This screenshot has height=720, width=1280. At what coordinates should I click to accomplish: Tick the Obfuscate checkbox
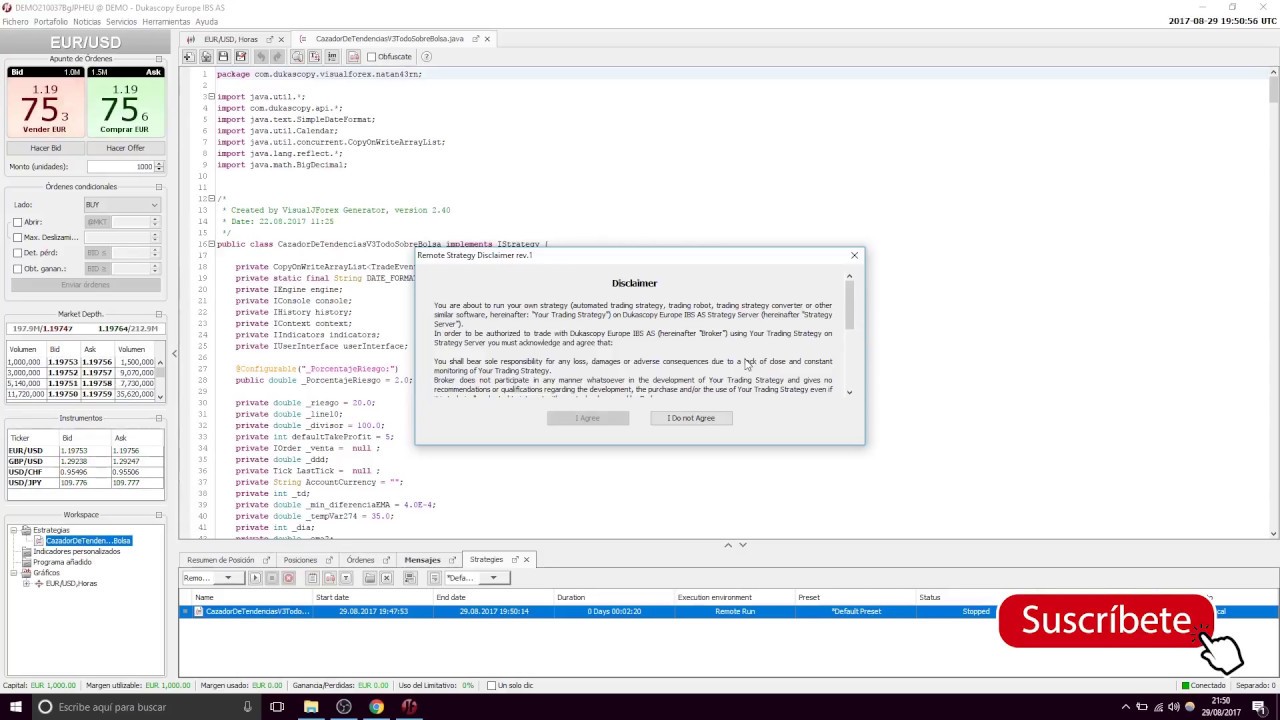[x=372, y=57]
